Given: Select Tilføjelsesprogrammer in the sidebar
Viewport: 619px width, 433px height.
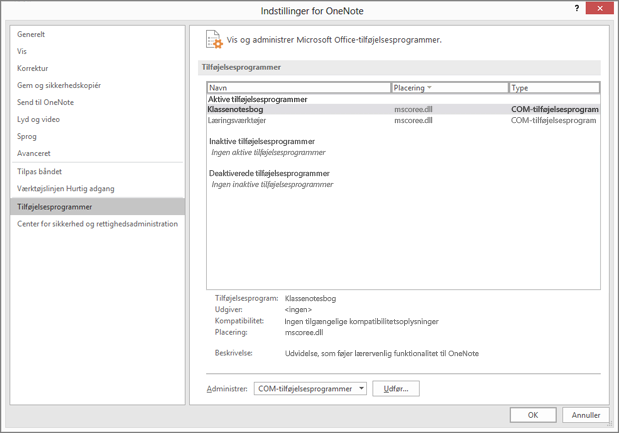Looking at the screenshot, I should click(x=98, y=207).
